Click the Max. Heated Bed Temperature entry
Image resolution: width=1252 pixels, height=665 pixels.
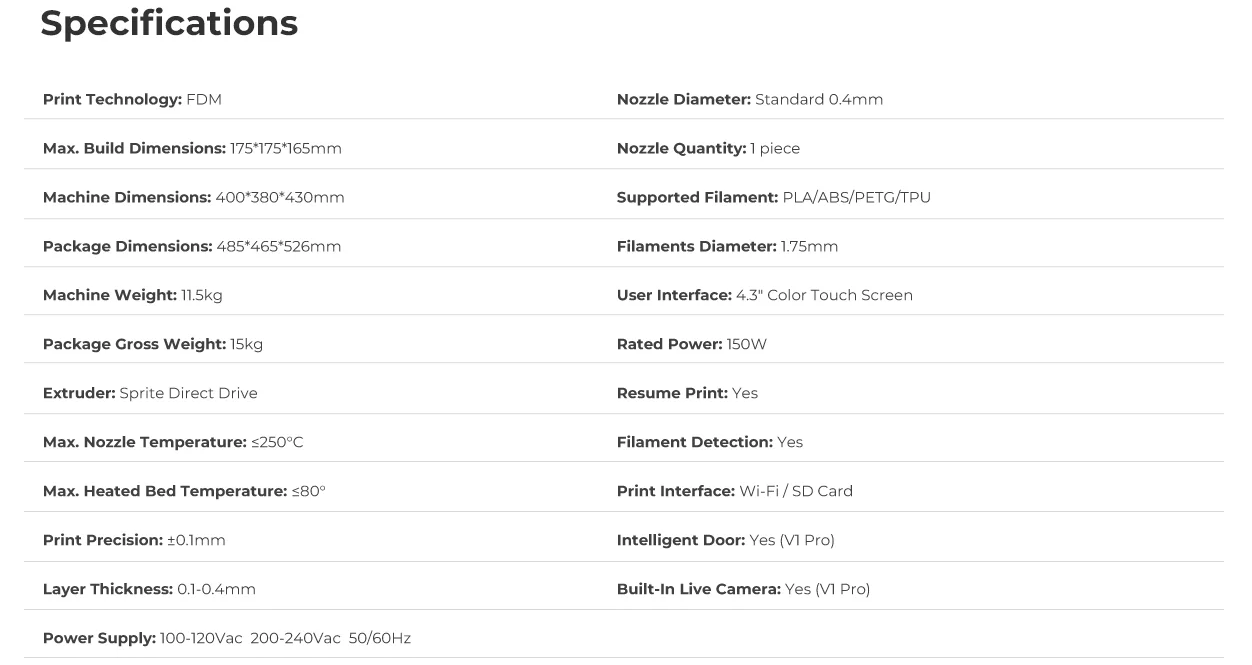click(x=184, y=491)
